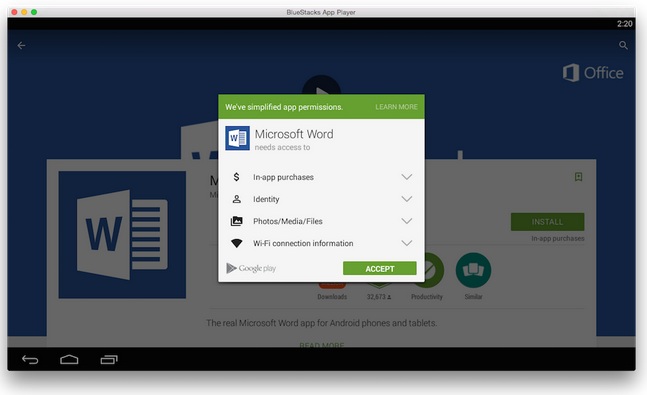Expand the In-app purchases permission chevron
The width and height of the screenshot is (647, 395).
coord(406,177)
